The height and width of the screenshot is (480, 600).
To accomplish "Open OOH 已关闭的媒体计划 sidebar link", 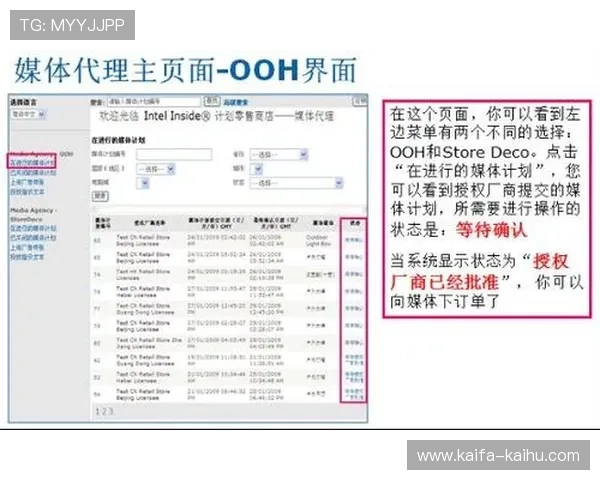I will tap(33, 173).
